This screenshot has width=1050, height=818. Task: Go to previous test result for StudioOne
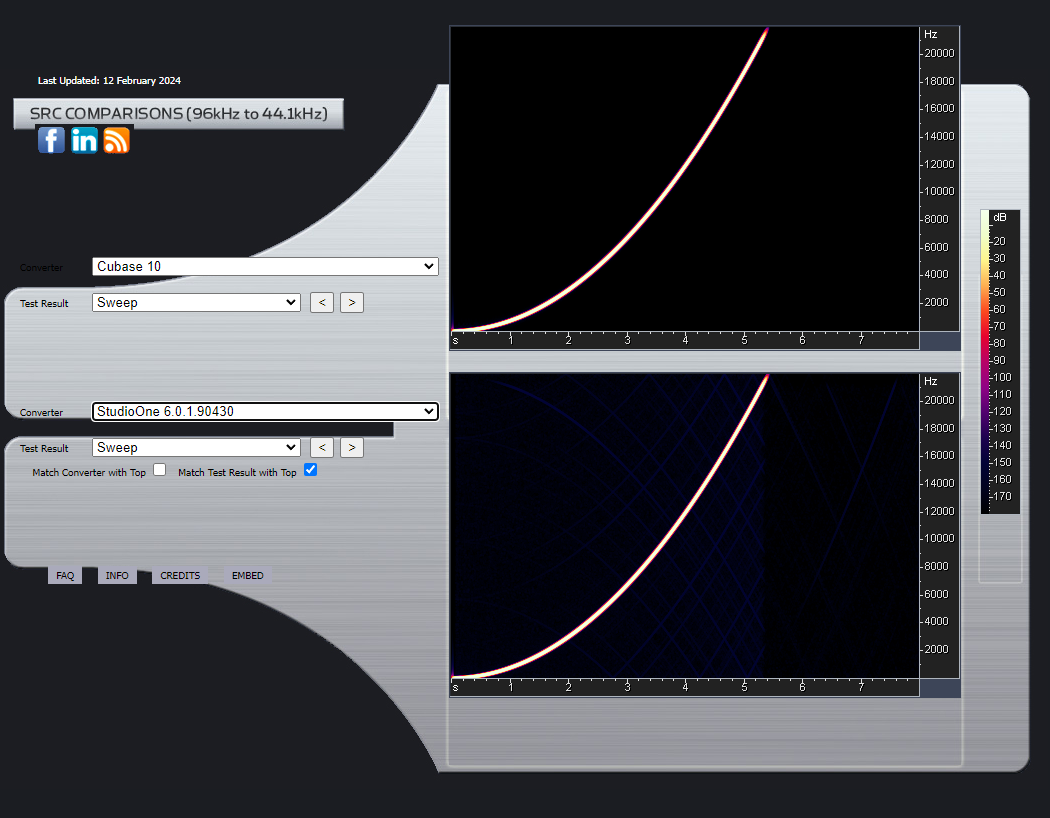[322, 448]
